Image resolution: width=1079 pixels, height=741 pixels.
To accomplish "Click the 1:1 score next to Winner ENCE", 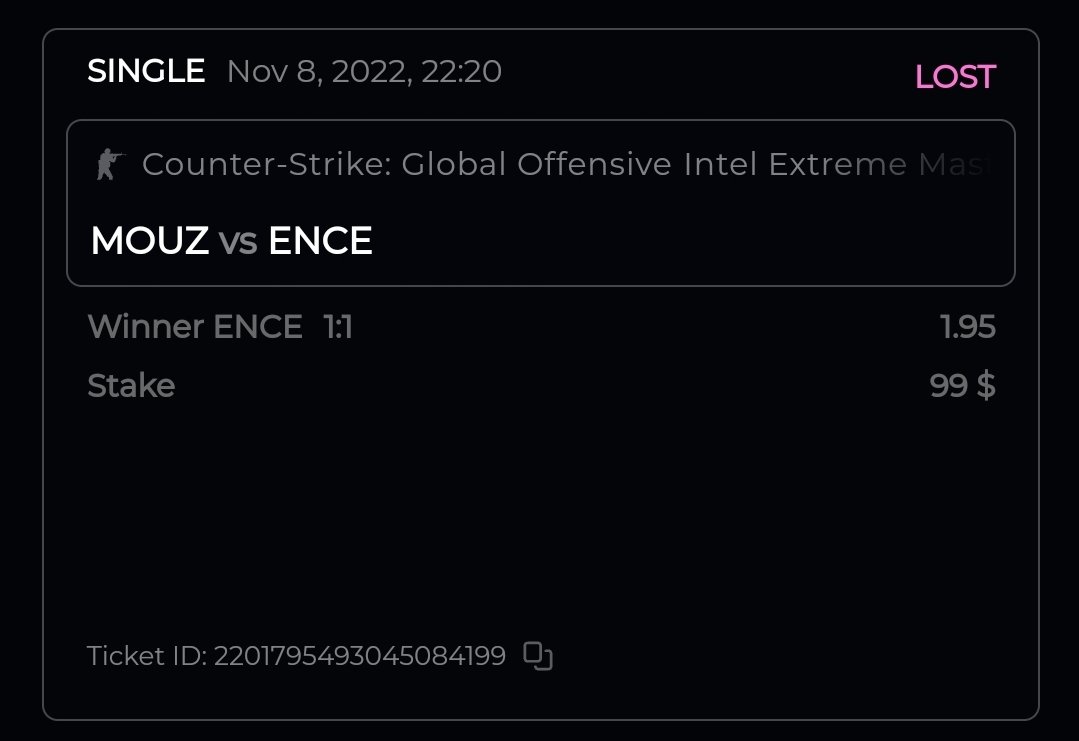I will coord(338,327).
